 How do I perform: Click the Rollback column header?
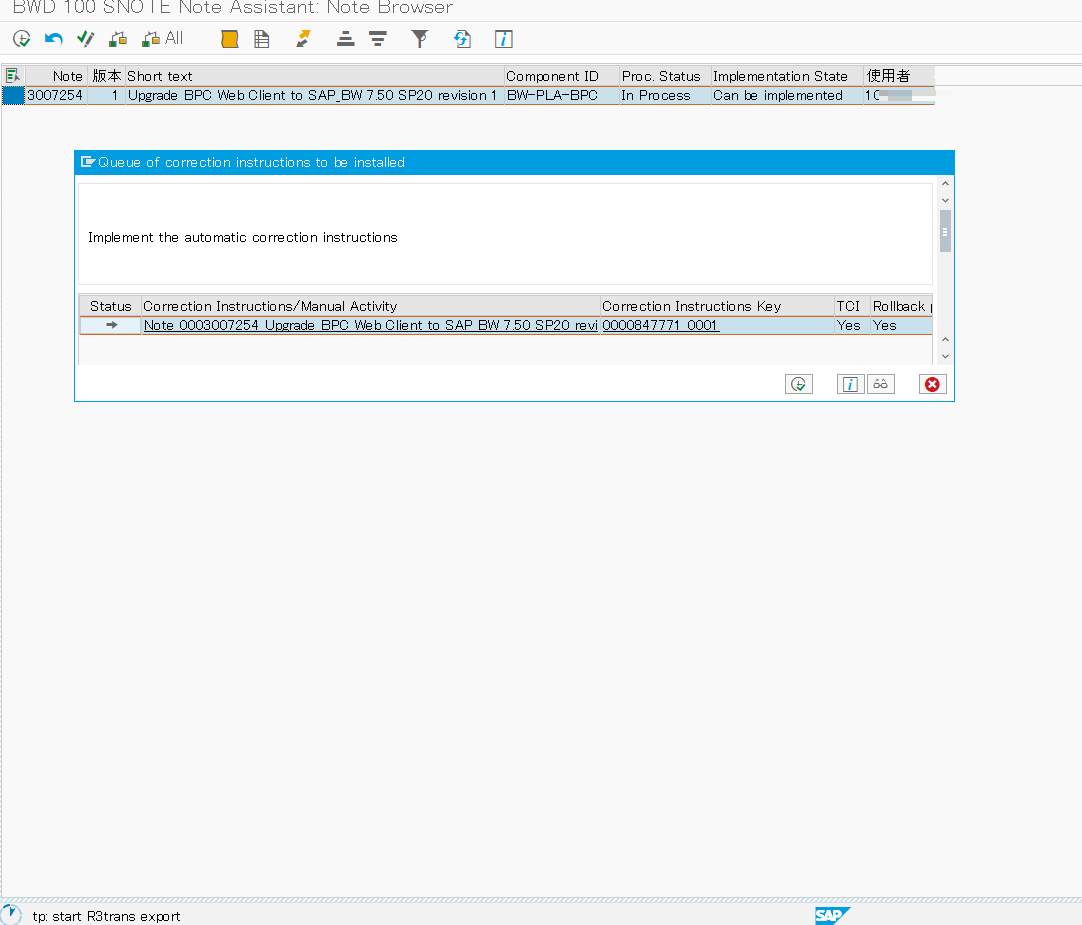(x=901, y=306)
